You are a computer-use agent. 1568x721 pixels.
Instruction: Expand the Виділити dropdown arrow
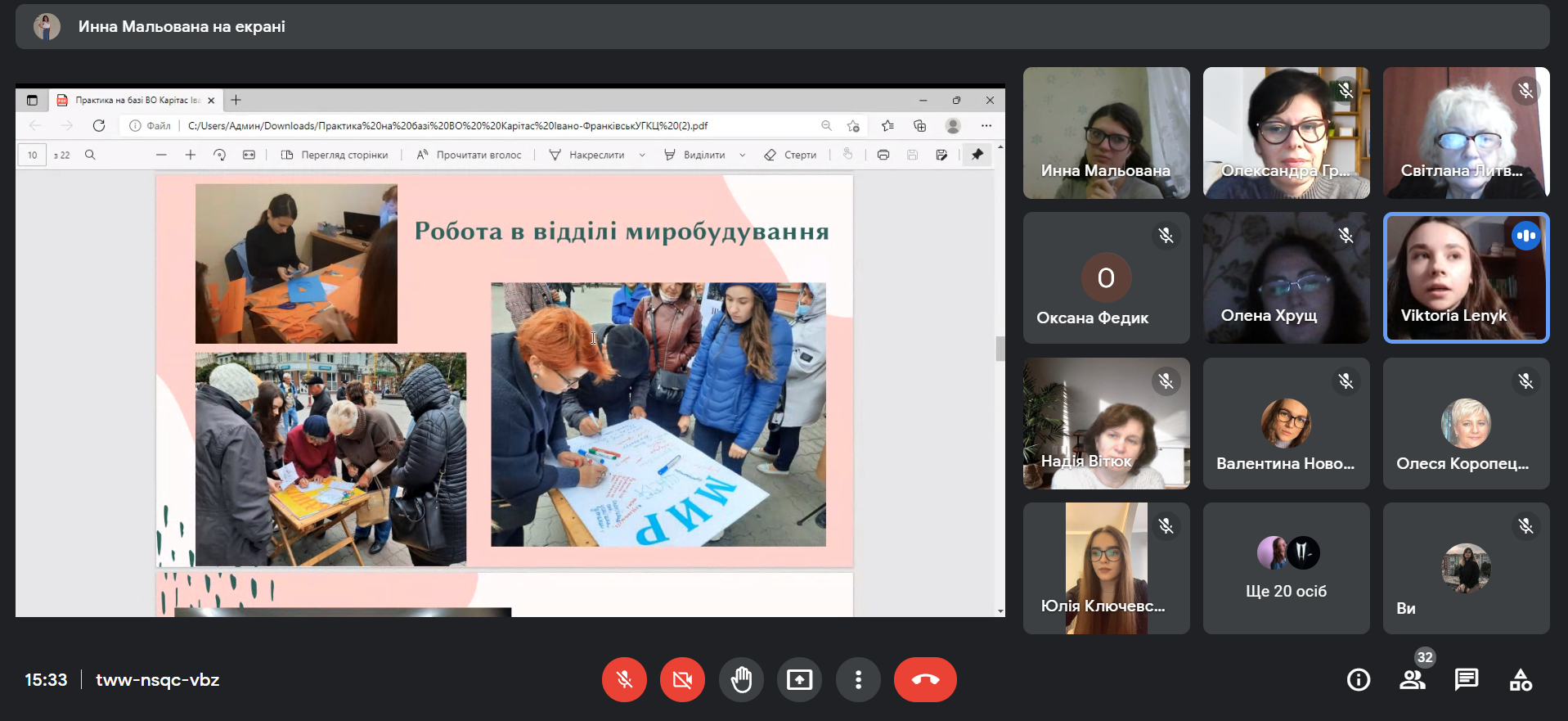[x=743, y=155]
